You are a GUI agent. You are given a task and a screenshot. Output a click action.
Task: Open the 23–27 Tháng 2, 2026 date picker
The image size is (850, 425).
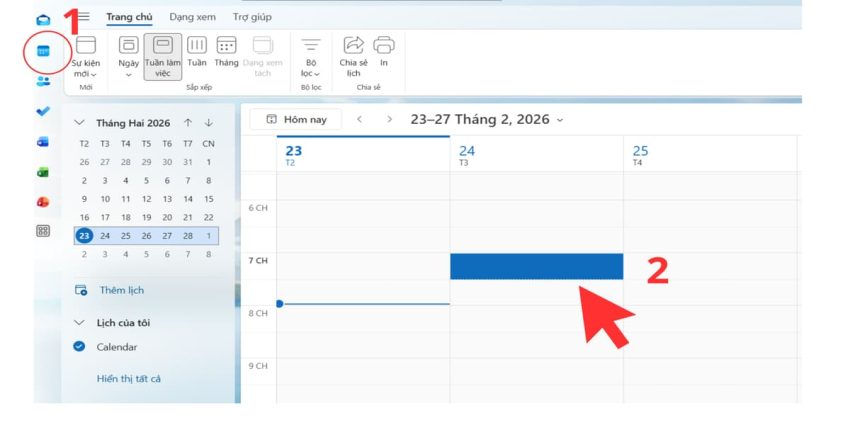pyautogui.click(x=487, y=119)
